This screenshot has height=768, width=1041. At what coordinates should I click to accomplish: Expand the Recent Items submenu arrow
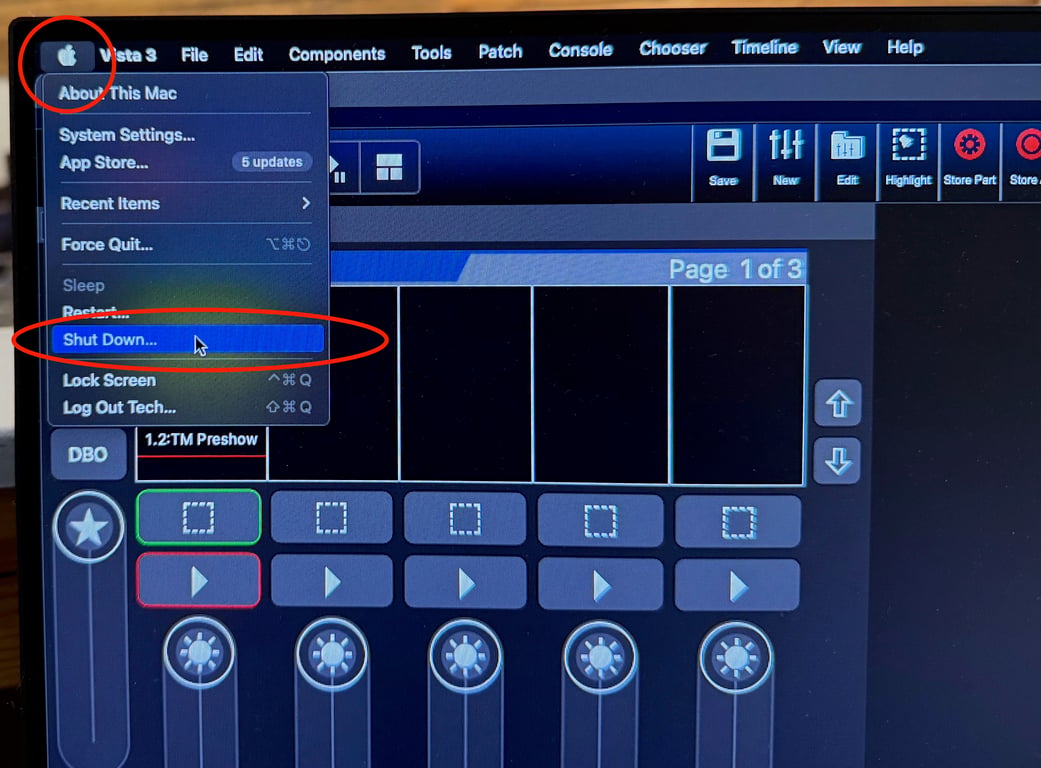(306, 203)
